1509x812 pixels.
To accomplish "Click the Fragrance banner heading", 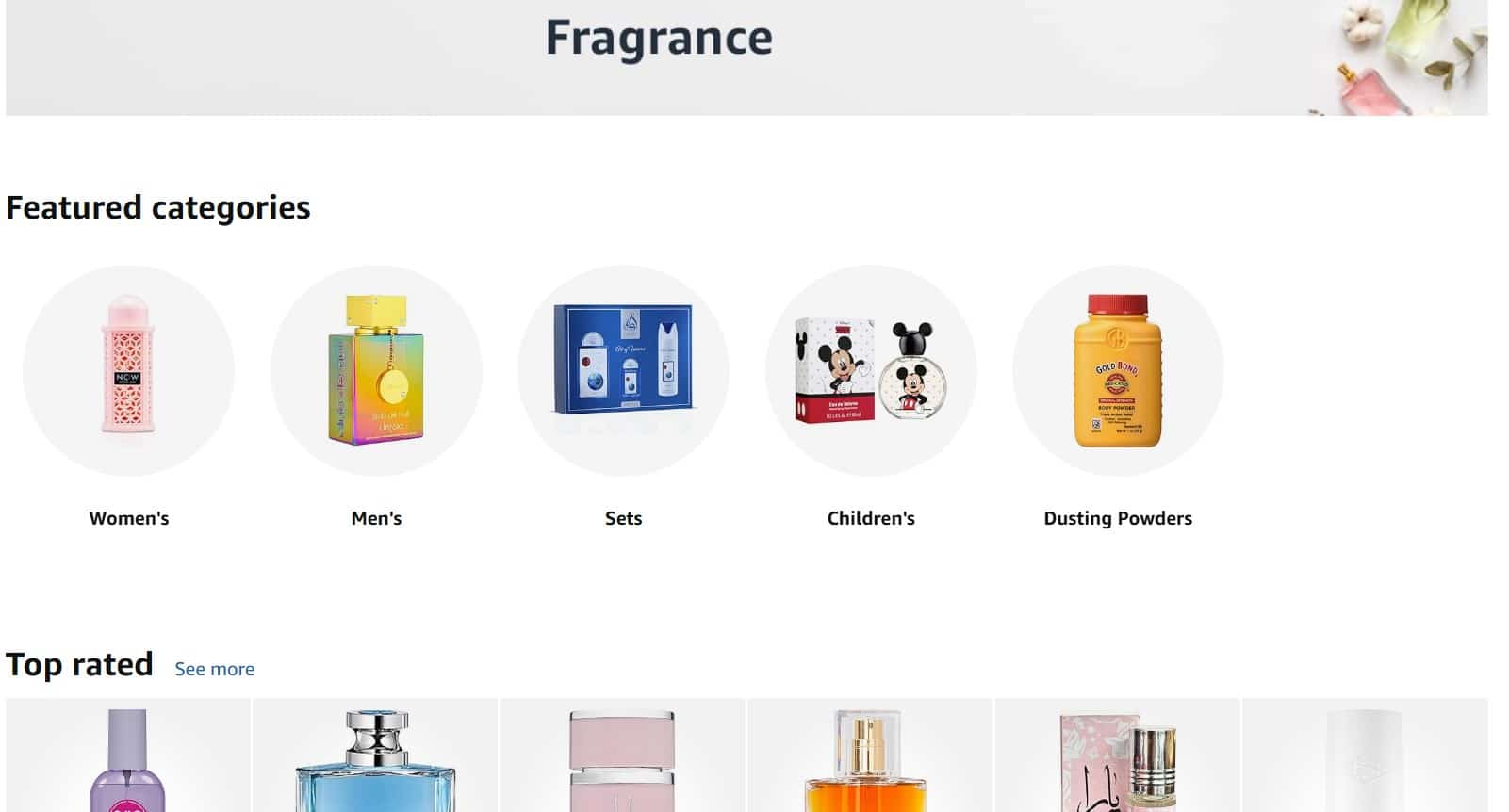I will [659, 39].
